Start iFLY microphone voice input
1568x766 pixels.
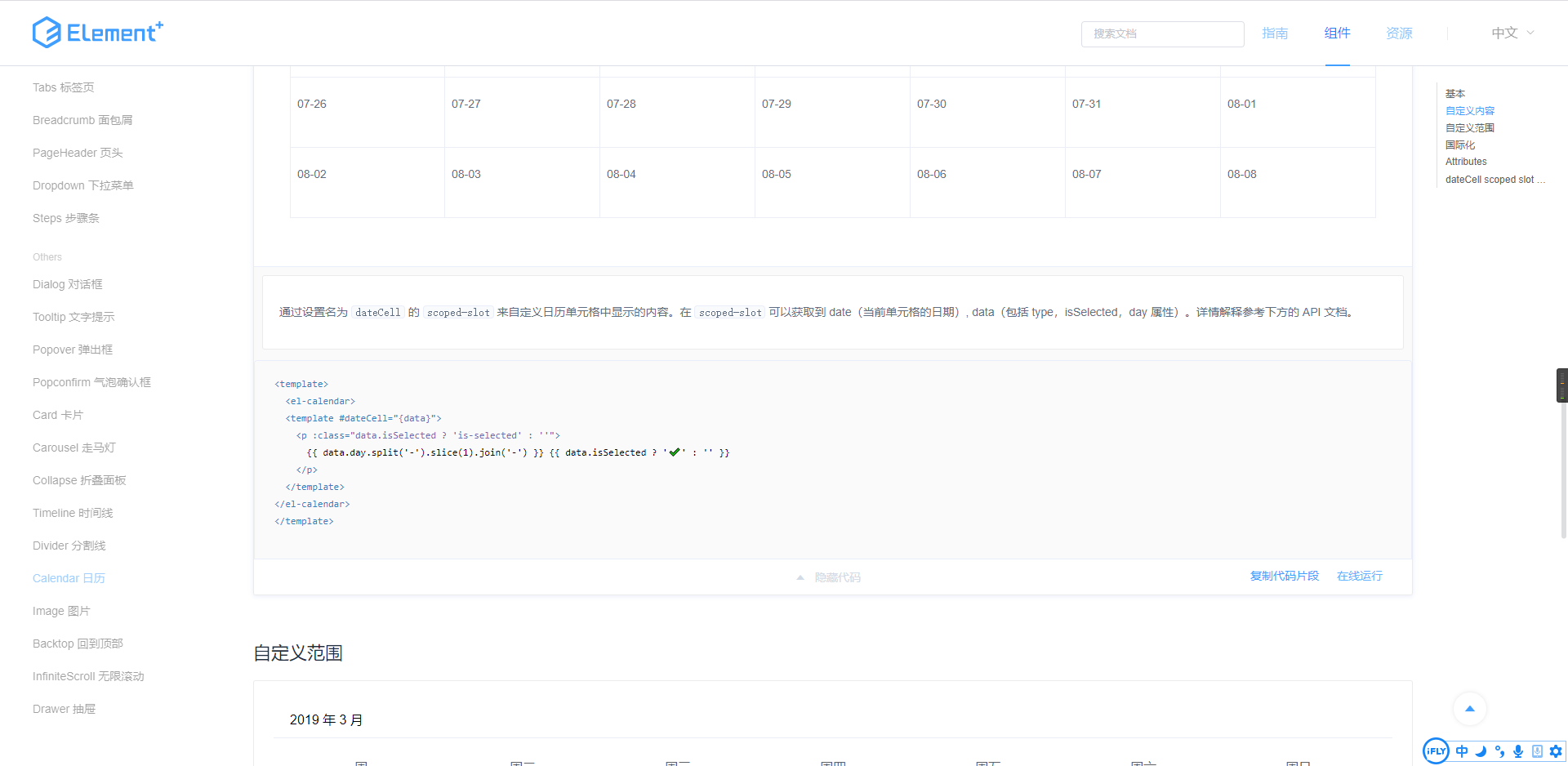pos(1518,751)
